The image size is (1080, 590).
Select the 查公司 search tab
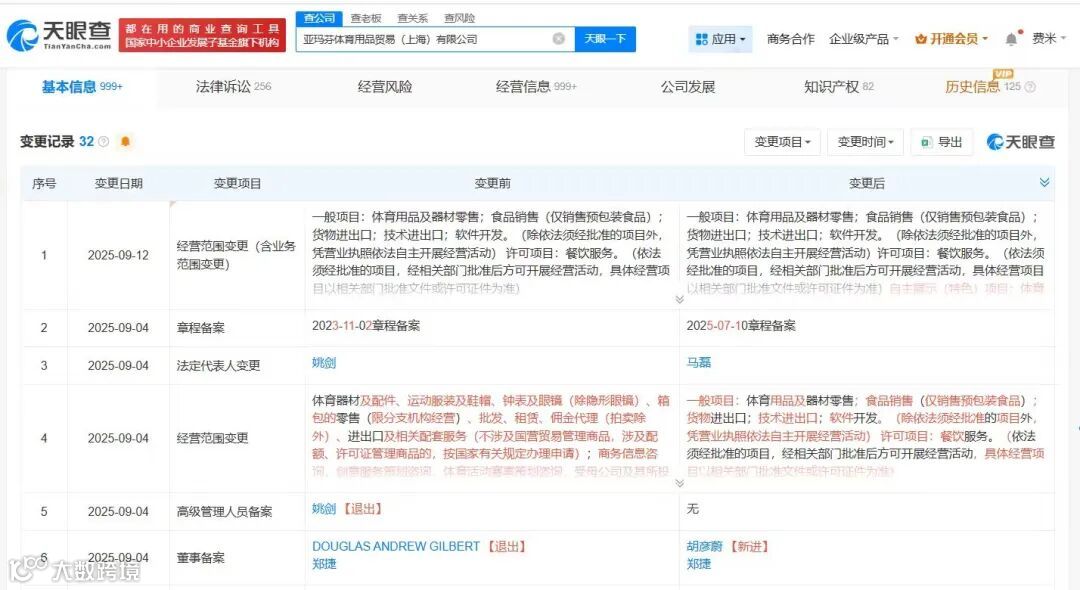pyautogui.click(x=320, y=18)
